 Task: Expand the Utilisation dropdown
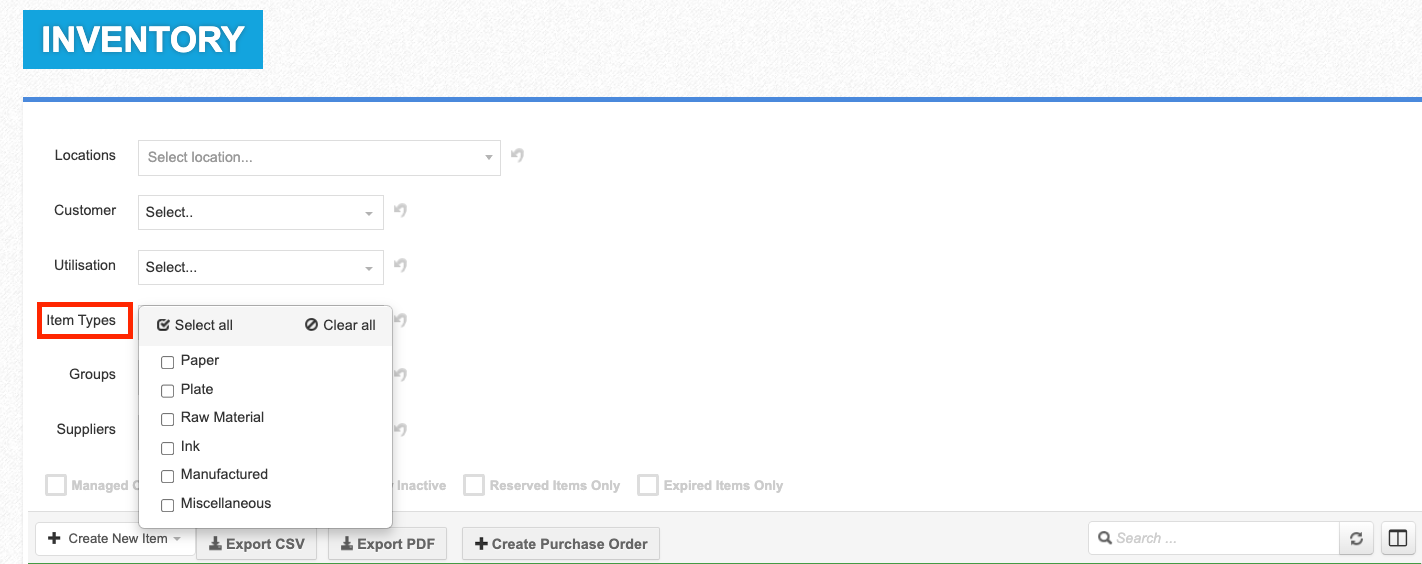pyautogui.click(x=261, y=267)
